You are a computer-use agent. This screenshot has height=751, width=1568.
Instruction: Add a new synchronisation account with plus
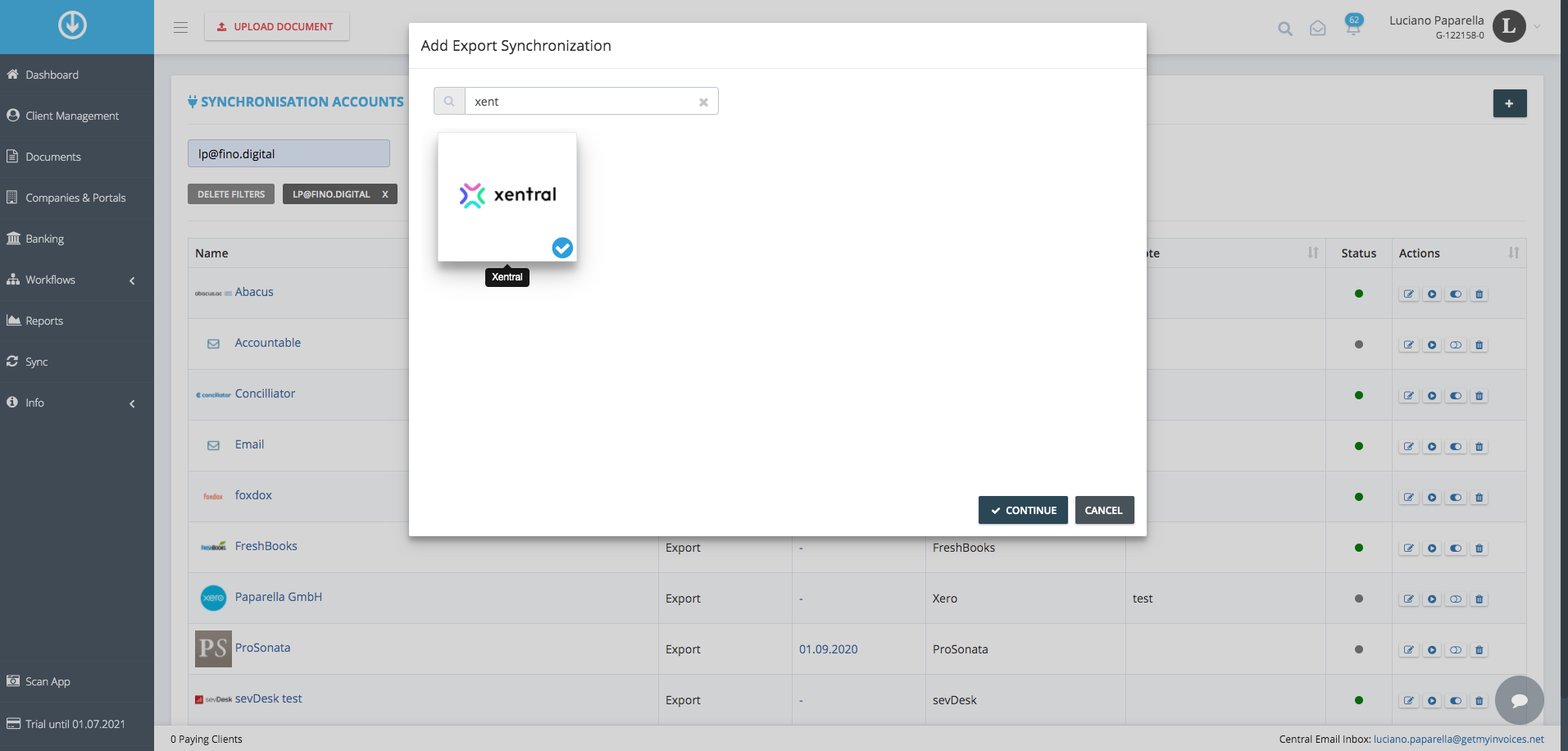coord(1510,103)
